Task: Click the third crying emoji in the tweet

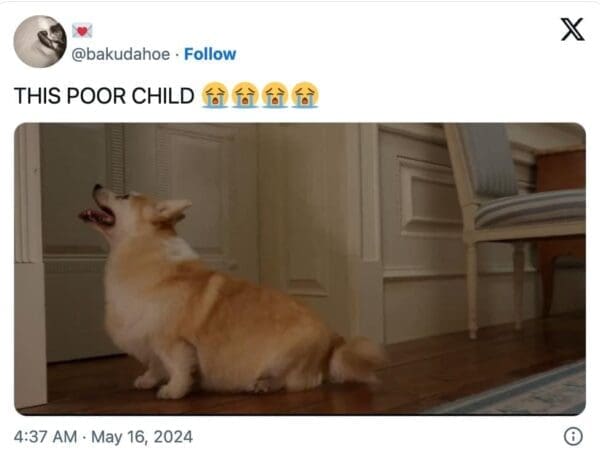Action: 275,95
